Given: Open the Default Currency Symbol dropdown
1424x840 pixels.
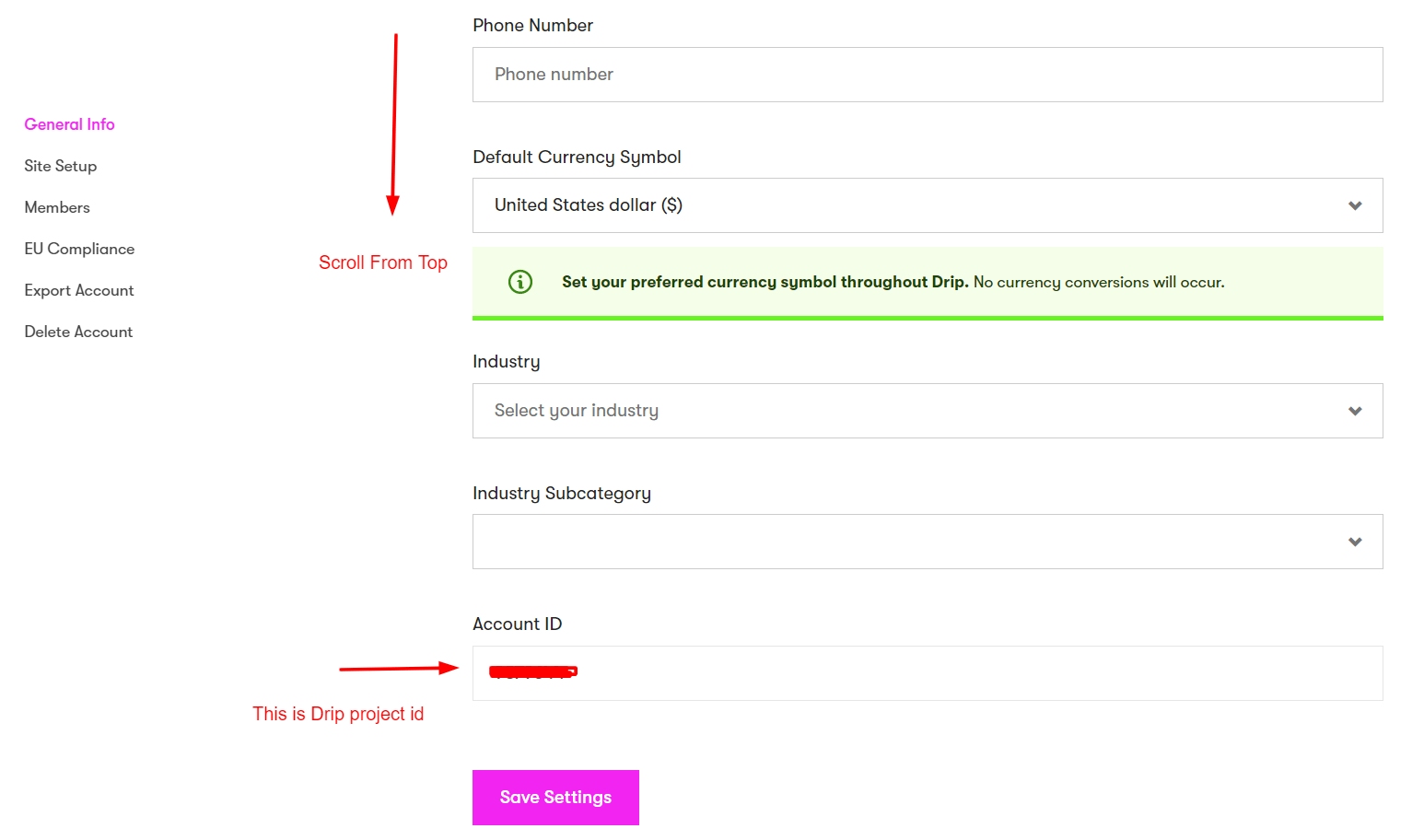Looking at the screenshot, I should (927, 205).
